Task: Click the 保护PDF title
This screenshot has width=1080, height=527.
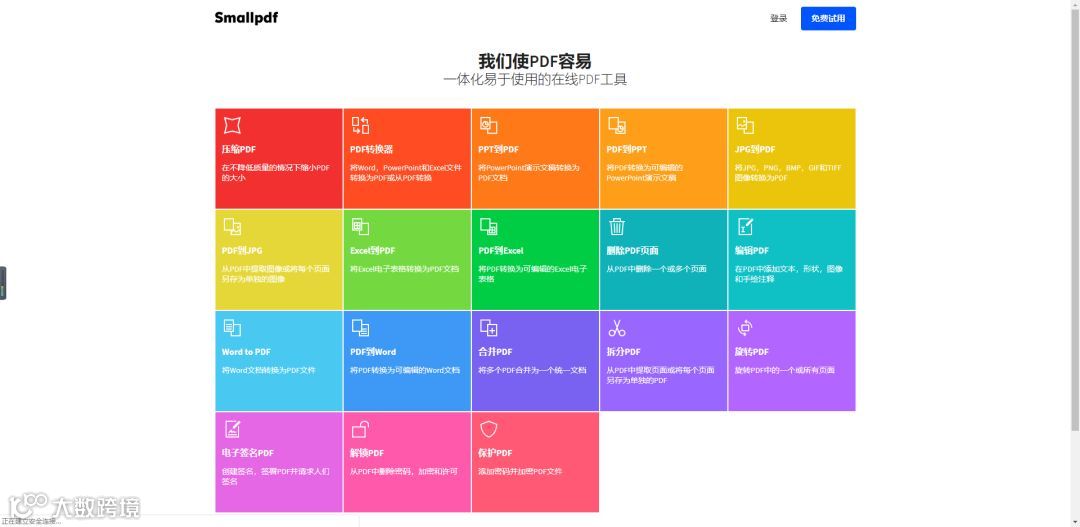Action: 495,453
